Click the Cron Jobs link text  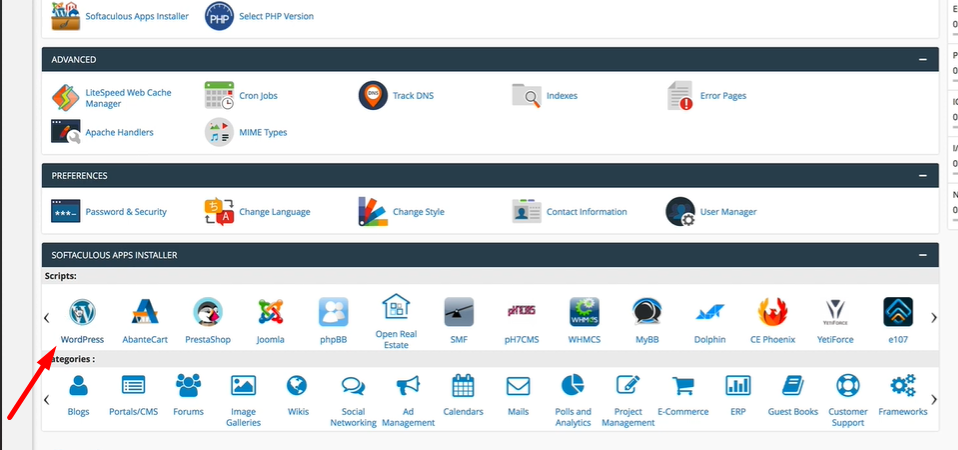click(258, 96)
